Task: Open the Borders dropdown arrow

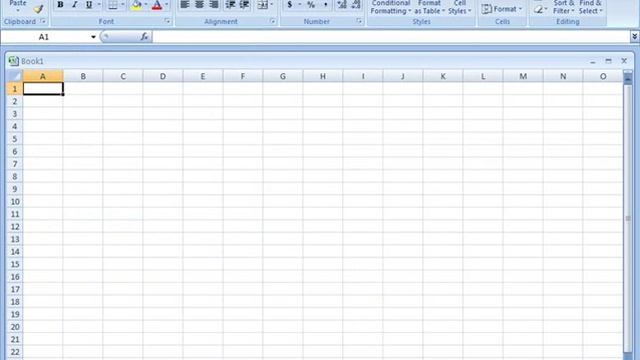Action: click(122, 5)
